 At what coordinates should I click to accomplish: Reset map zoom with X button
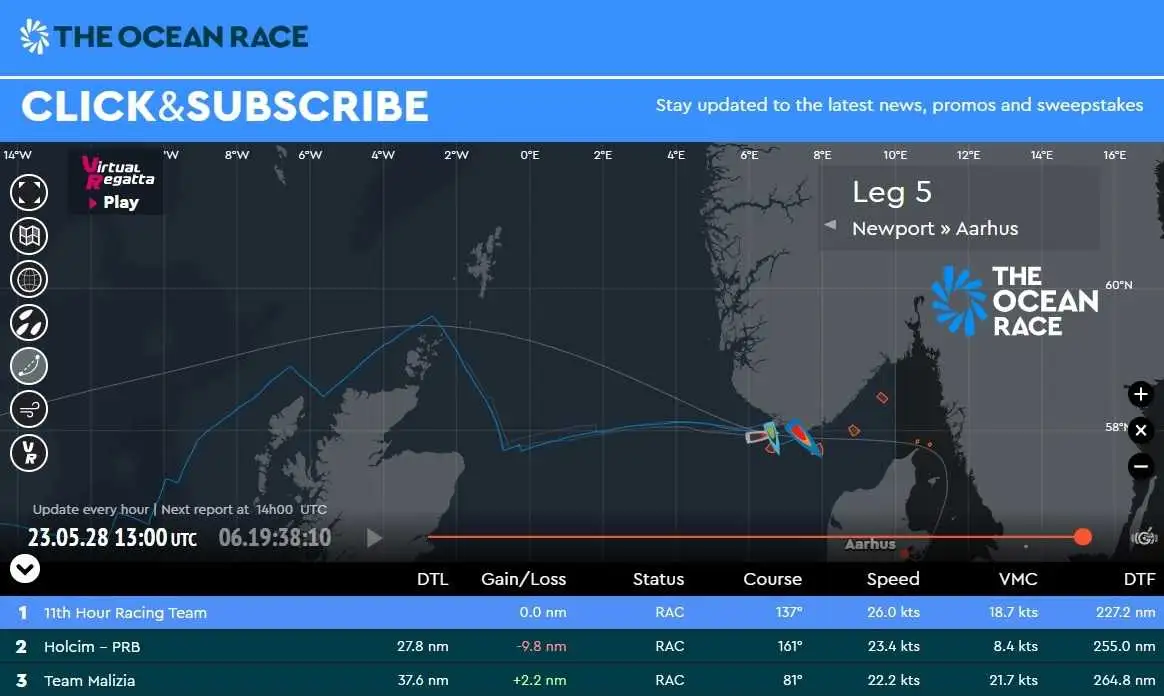(x=1141, y=430)
